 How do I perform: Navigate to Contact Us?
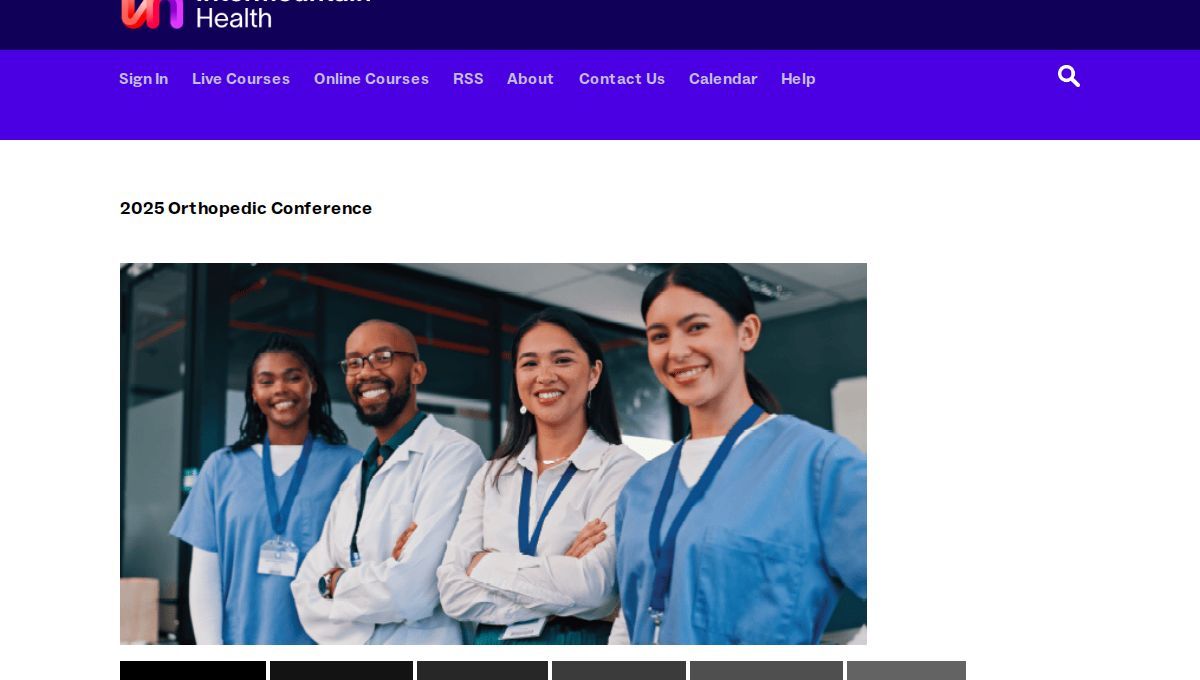622,79
